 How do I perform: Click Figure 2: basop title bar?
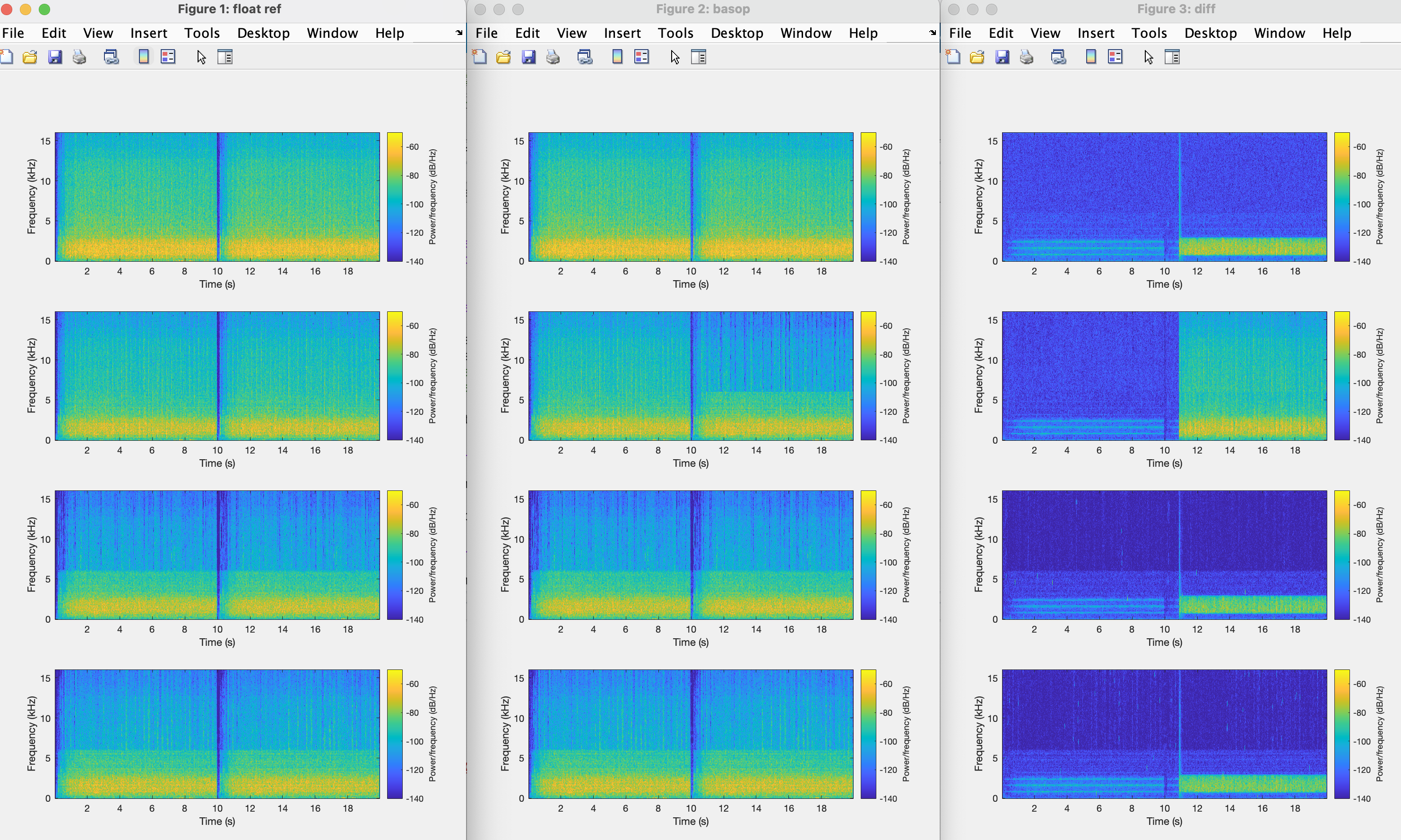(702, 9)
